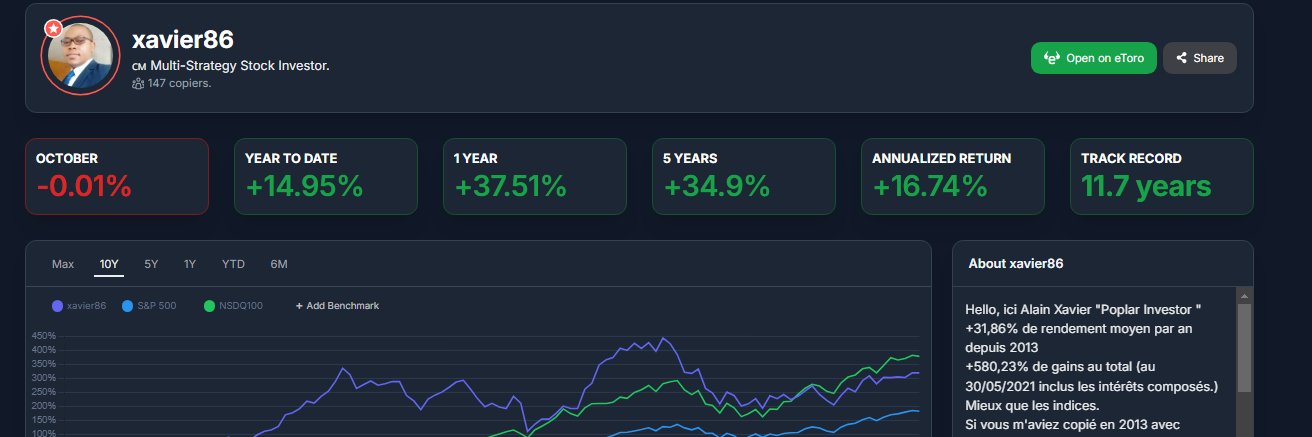Toggle xavier86 series in chart legend
1312x437 pixels.
pyautogui.click(x=79, y=306)
